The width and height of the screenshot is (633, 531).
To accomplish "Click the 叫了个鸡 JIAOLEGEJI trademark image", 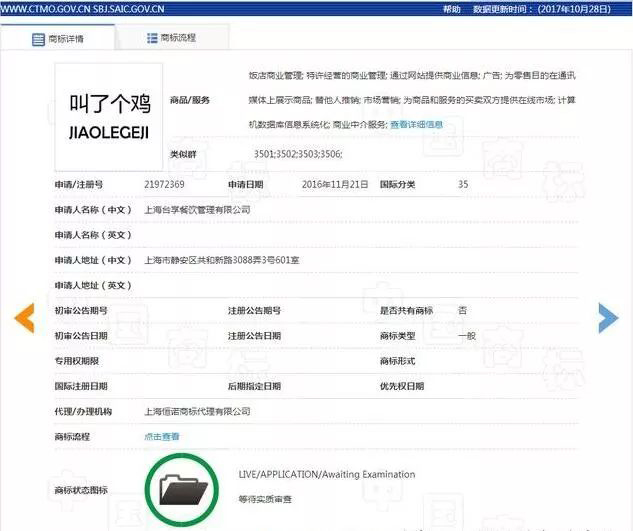I will coord(109,117).
